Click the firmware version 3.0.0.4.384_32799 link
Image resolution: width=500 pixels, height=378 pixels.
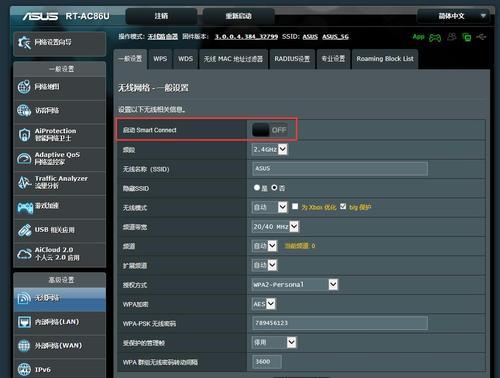[x=246, y=37]
